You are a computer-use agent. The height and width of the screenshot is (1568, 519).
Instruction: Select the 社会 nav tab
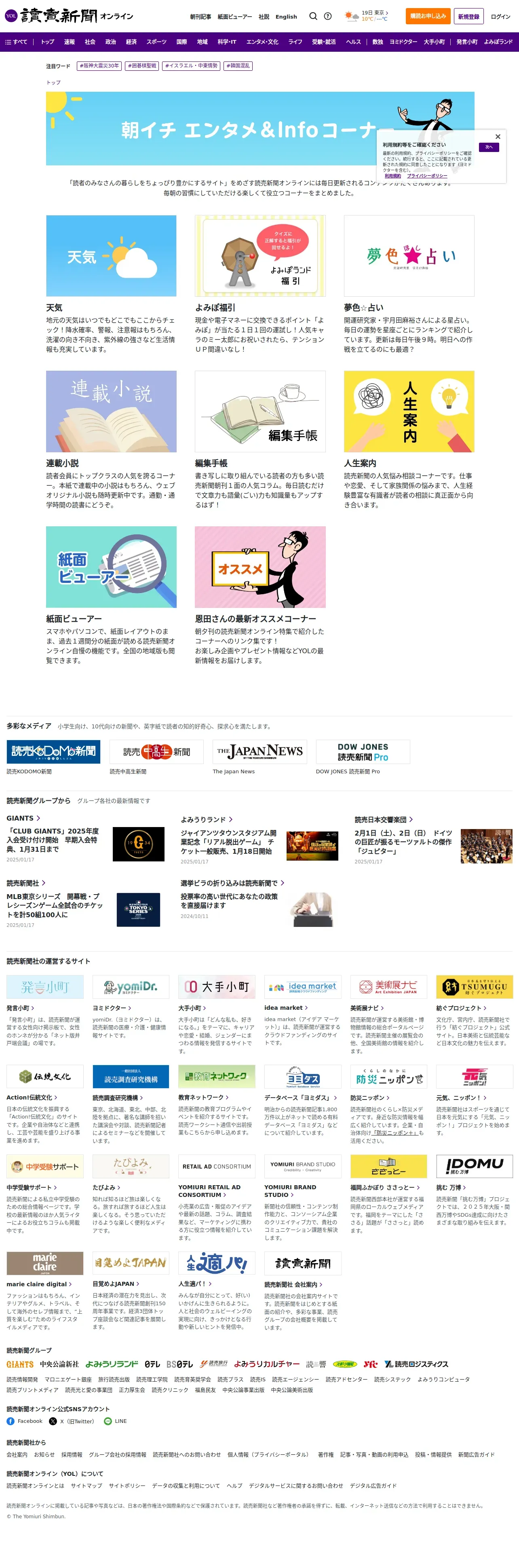90,42
